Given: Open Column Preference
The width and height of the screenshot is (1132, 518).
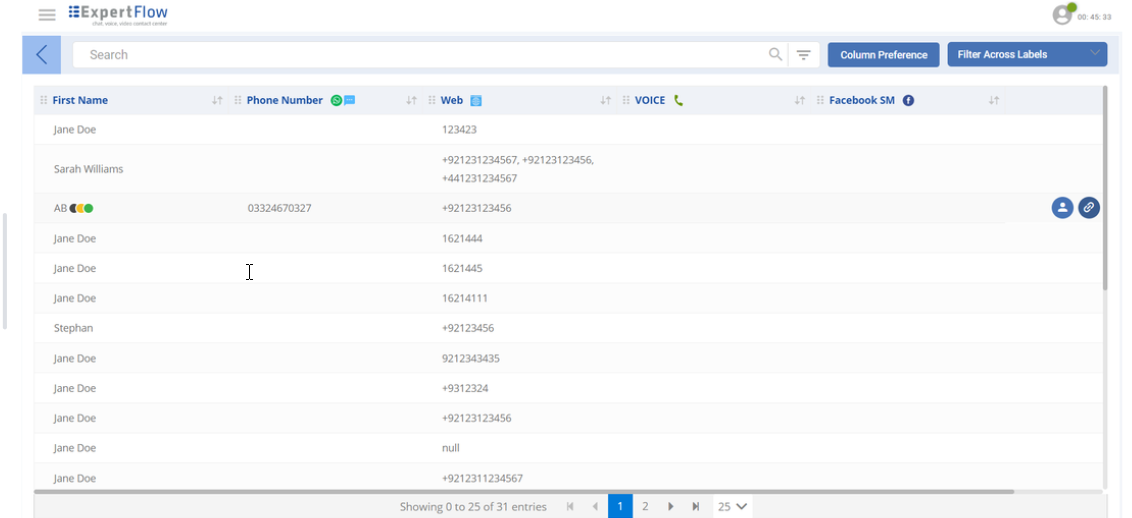Looking at the screenshot, I should coord(883,55).
